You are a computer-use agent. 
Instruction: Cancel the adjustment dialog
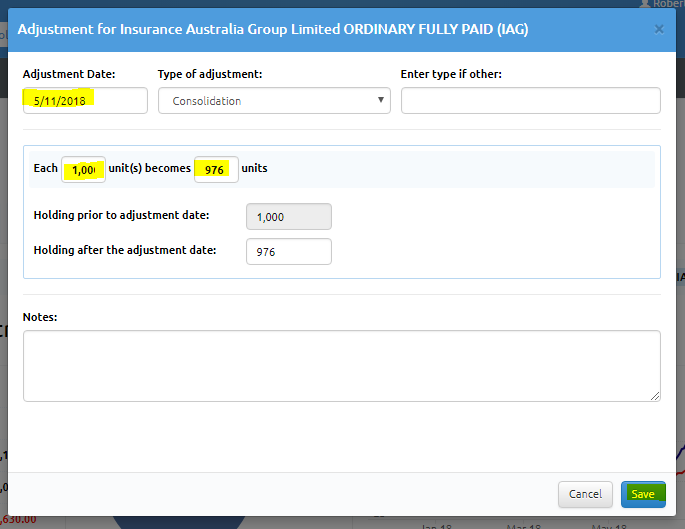pos(585,494)
